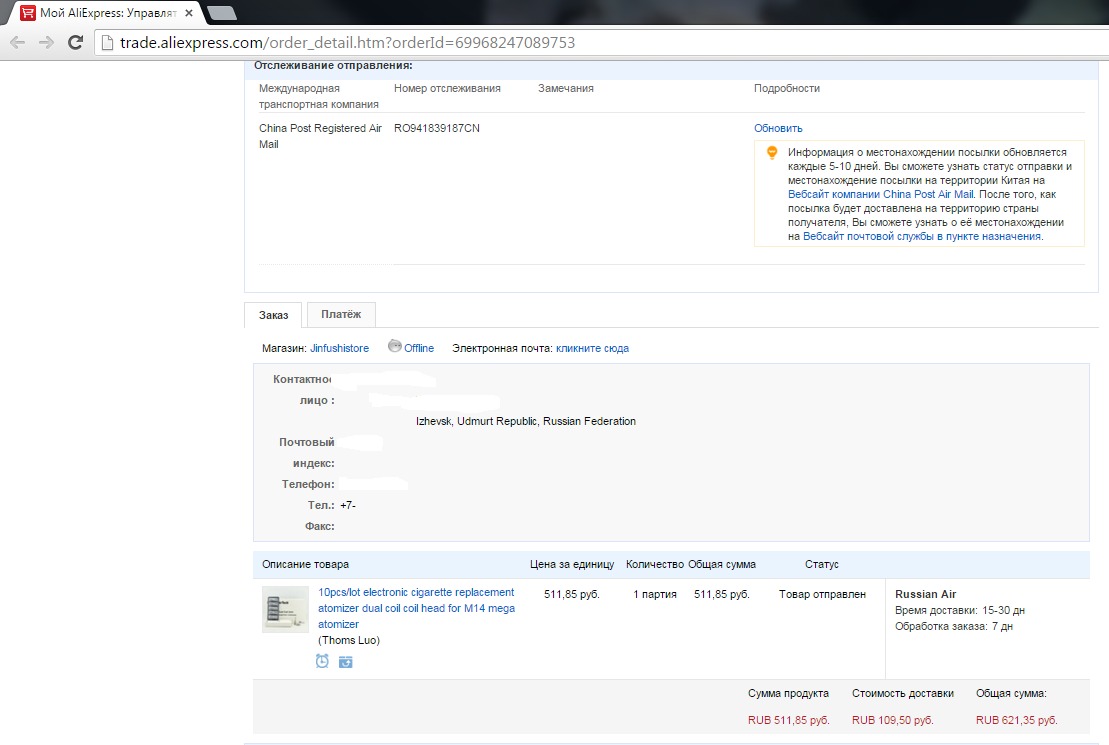Click the 1 партия quantity cell
1109x745 pixels.
pos(655,594)
